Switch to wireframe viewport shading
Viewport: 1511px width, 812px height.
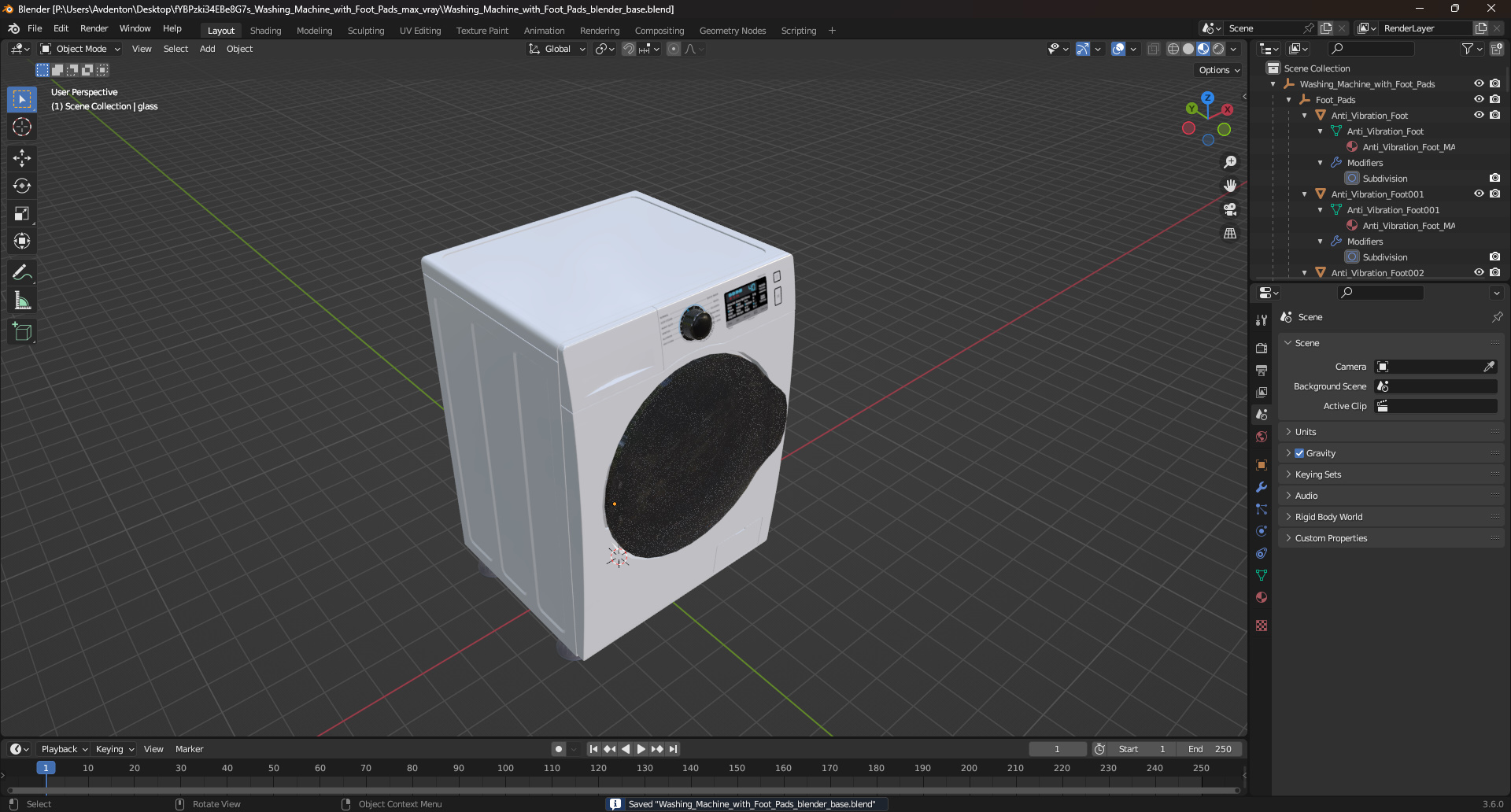click(1173, 49)
